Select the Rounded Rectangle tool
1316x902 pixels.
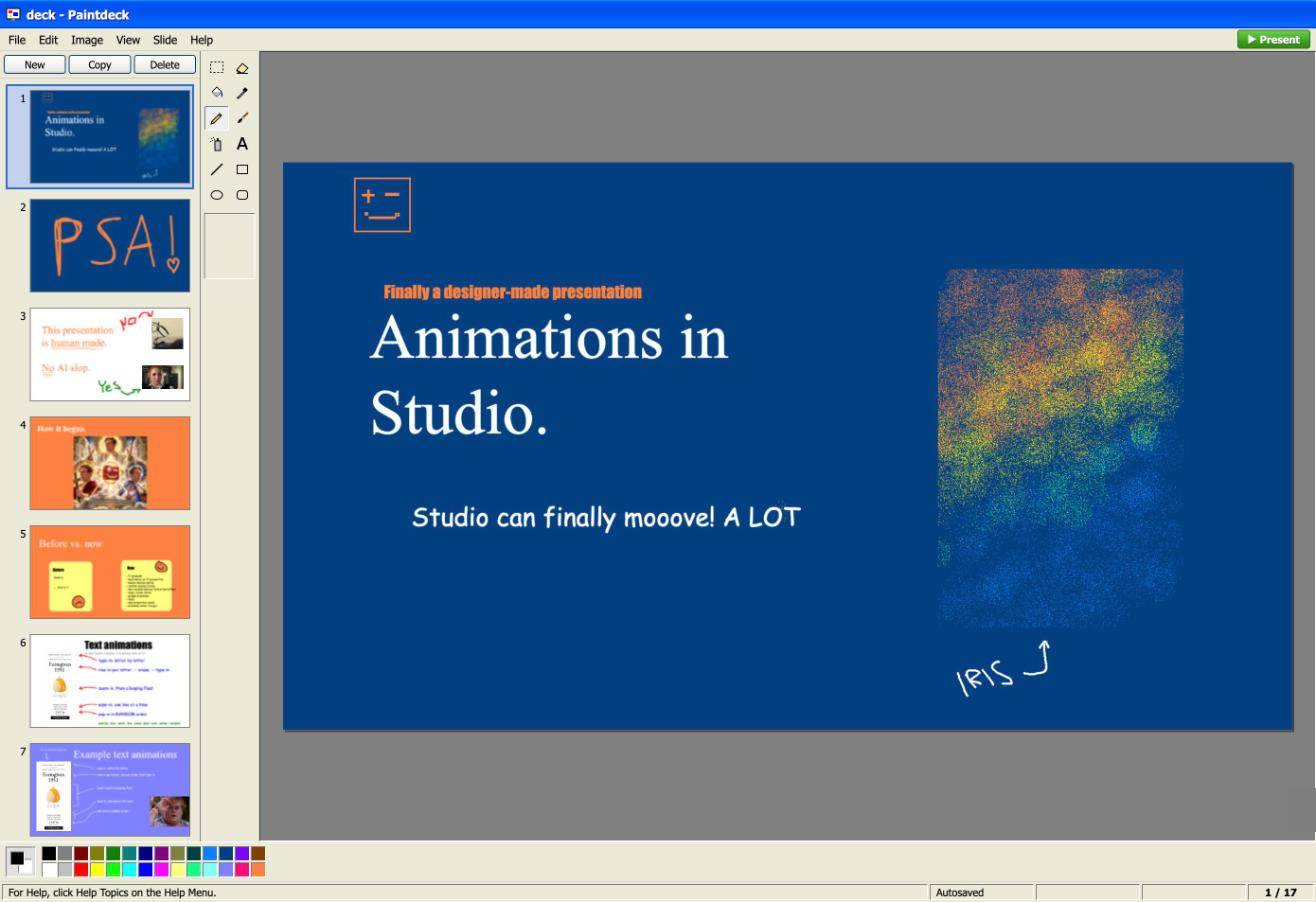[242, 195]
